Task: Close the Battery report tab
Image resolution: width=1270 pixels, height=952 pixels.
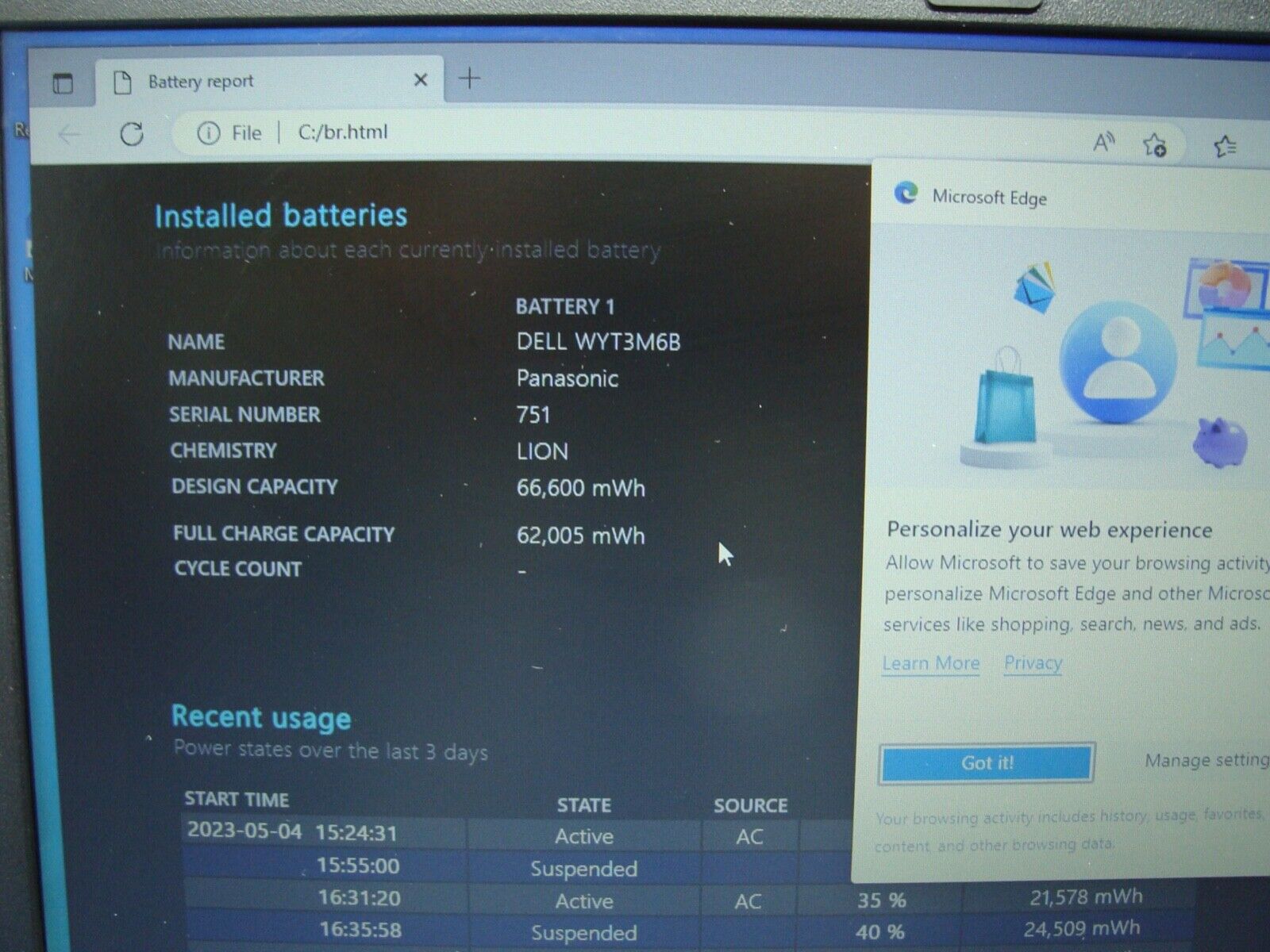Action: point(421,79)
